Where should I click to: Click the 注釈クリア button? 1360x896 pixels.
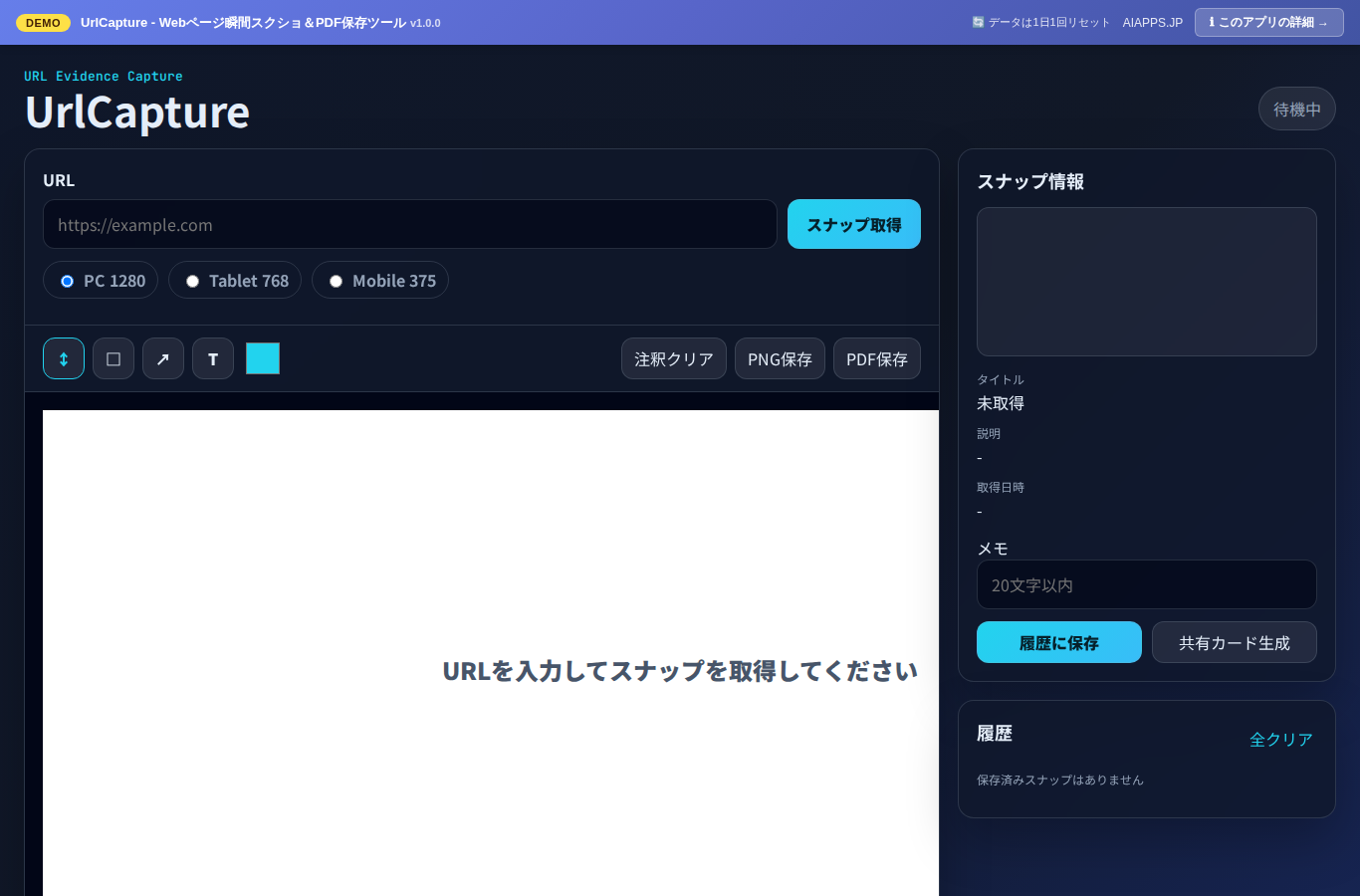point(674,358)
